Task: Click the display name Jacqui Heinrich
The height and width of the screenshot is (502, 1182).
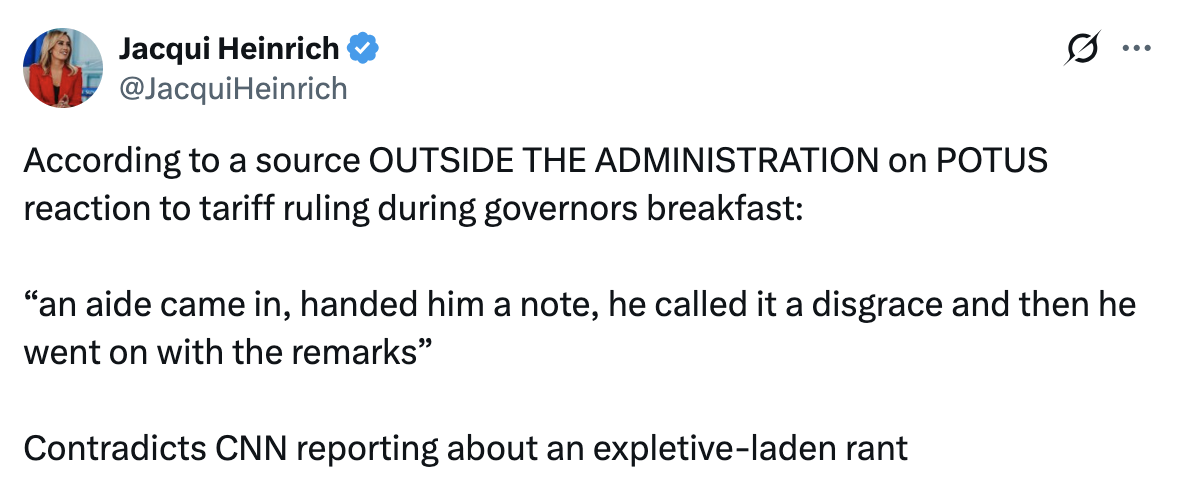Action: pyautogui.click(x=228, y=46)
